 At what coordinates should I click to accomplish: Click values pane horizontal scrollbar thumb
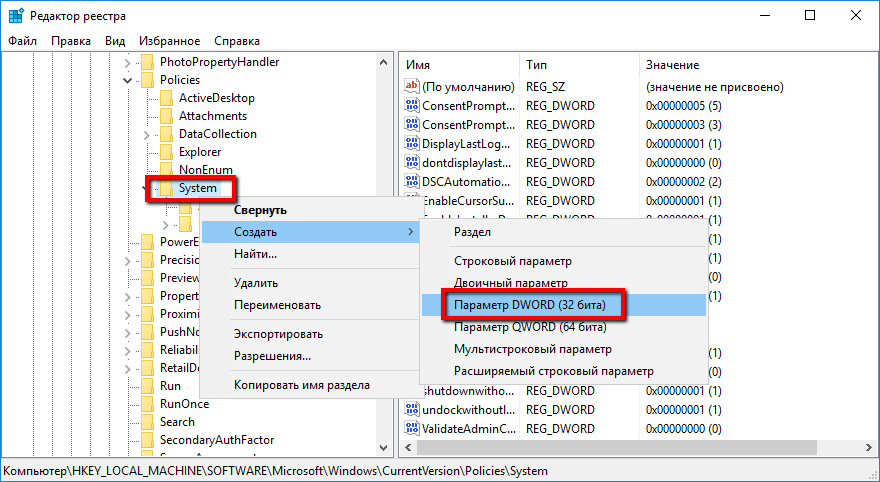tap(616, 447)
